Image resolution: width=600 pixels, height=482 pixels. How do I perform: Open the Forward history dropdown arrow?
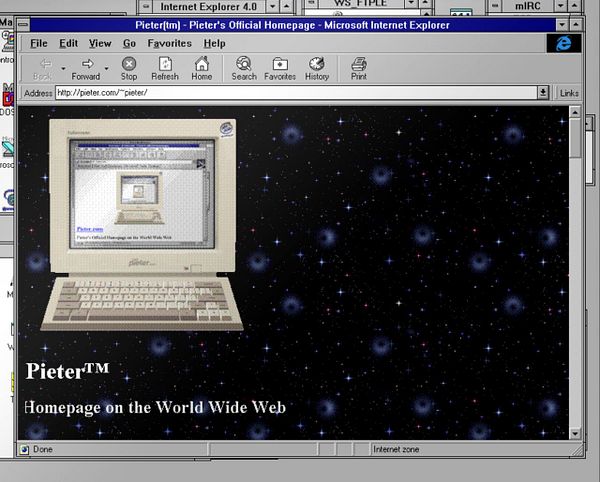(106, 69)
